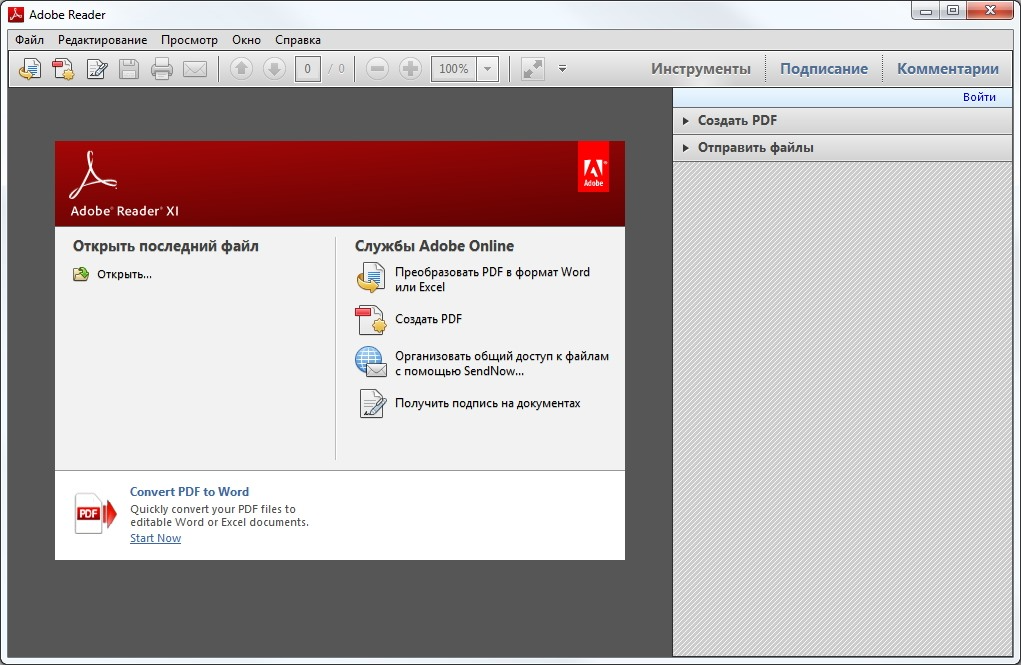Expand the Создать PDF panel section

[x=842, y=120]
